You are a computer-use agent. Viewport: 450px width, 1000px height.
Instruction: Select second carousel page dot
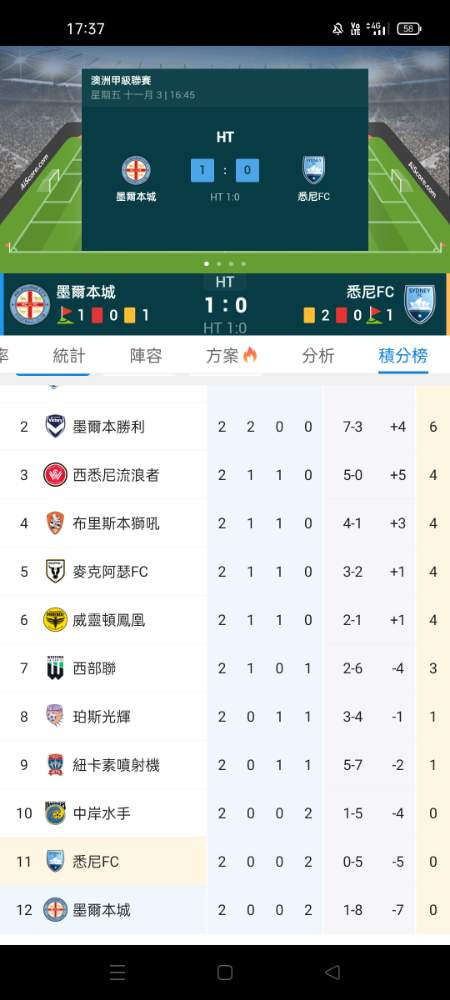point(219,263)
